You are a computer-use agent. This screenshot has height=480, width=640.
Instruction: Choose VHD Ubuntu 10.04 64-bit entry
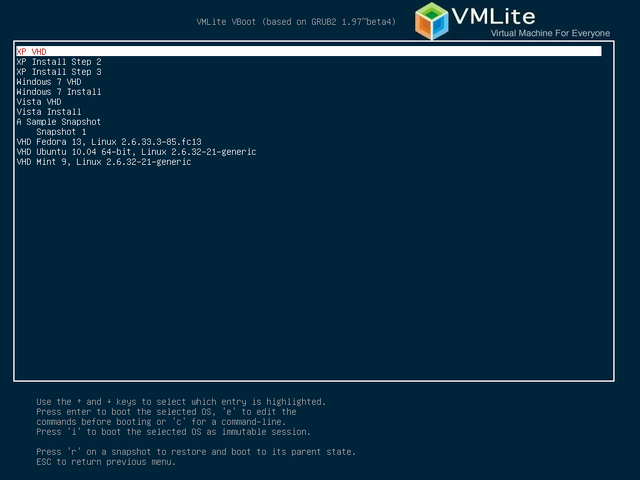(x=136, y=152)
